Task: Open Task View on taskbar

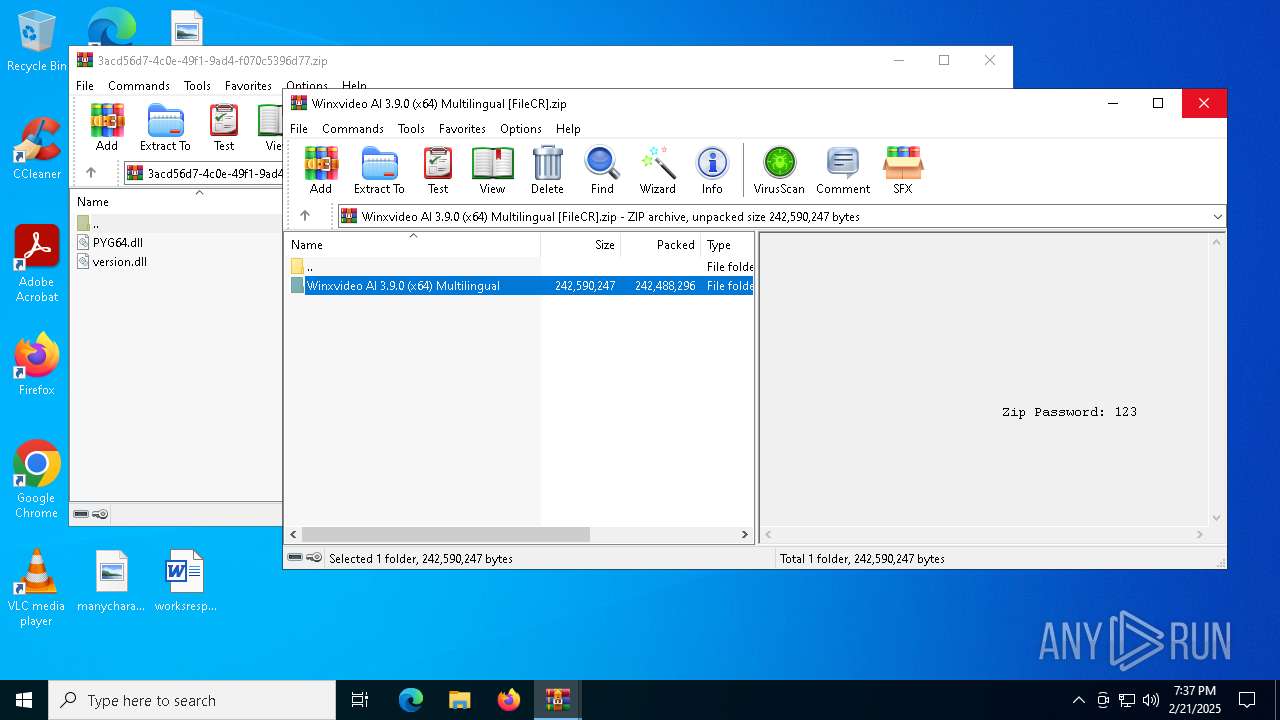Action: (x=360, y=700)
